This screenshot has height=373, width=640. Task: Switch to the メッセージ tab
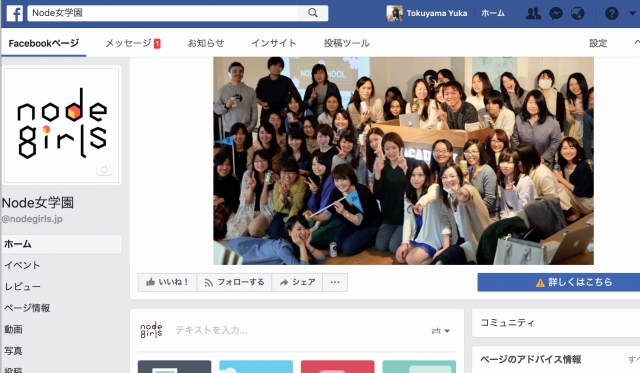tap(133, 43)
